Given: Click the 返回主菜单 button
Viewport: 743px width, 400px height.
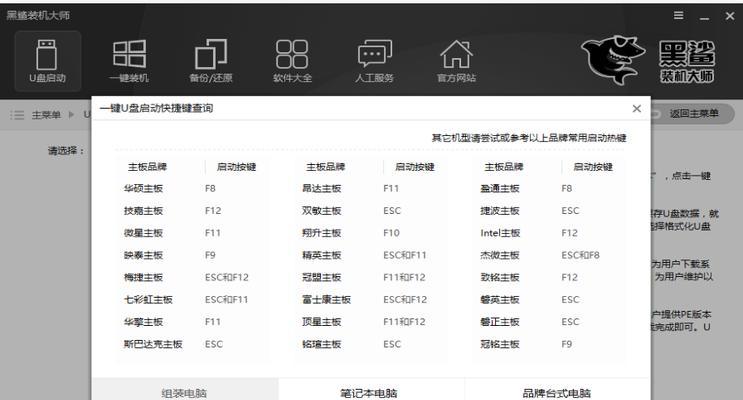Looking at the screenshot, I should [694, 114].
